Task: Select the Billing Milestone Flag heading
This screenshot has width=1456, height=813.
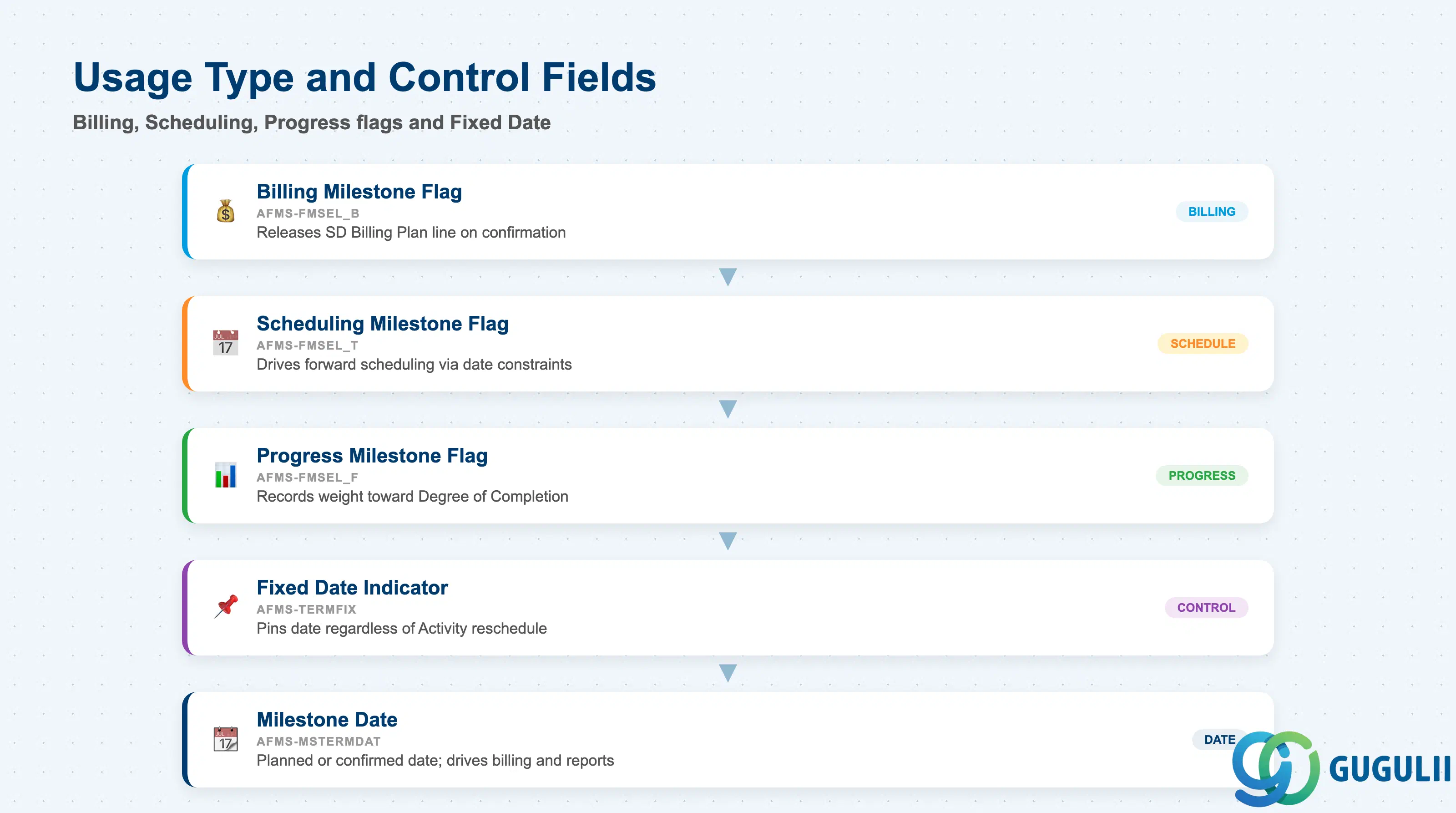Action: click(x=359, y=192)
